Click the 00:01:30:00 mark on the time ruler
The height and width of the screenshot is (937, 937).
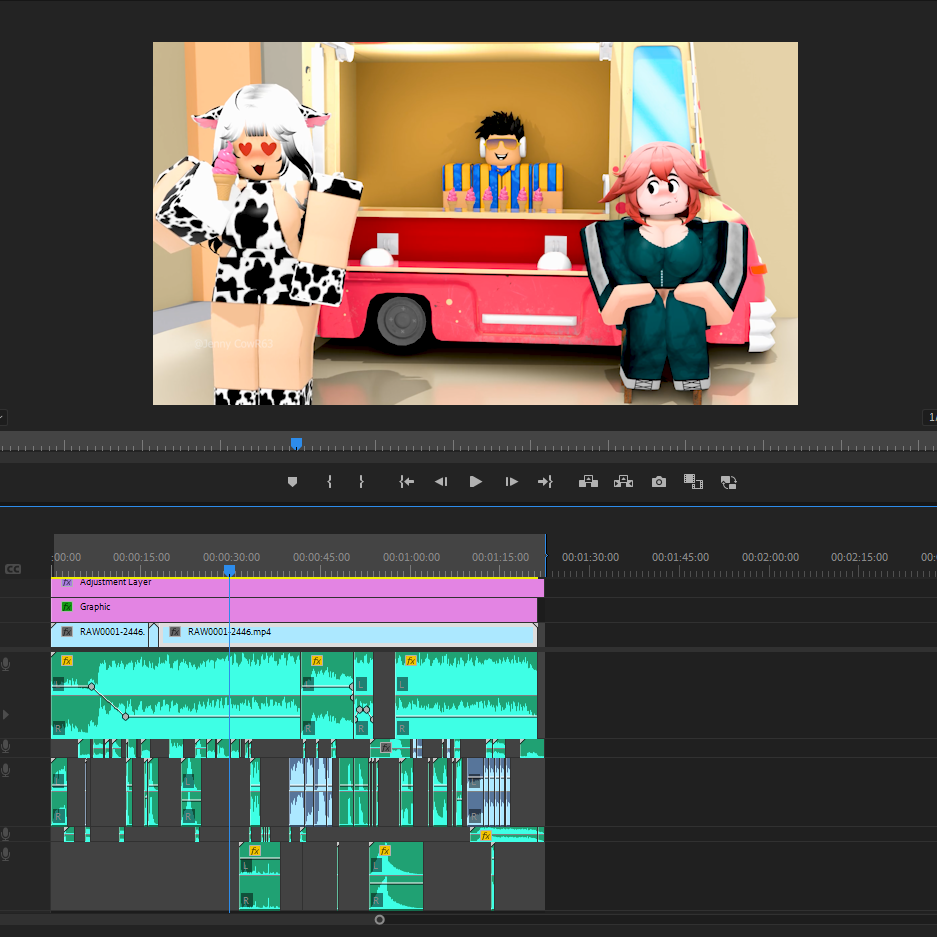590,557
